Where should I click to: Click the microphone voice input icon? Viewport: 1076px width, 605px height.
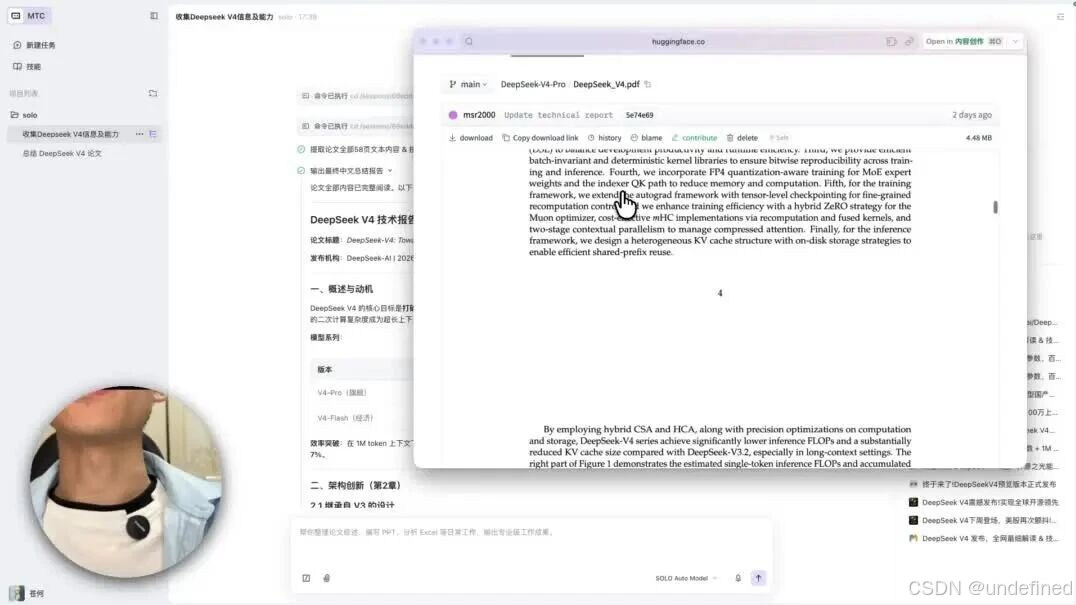738,578
